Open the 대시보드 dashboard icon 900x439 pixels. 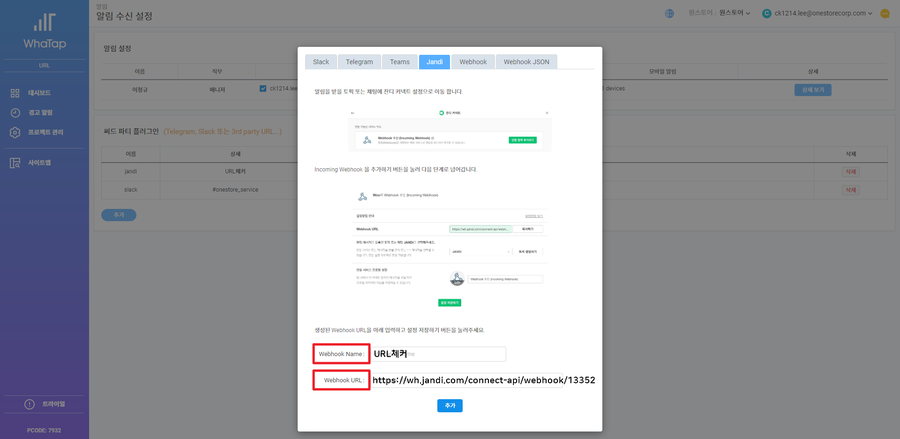(x=16, y=93)
